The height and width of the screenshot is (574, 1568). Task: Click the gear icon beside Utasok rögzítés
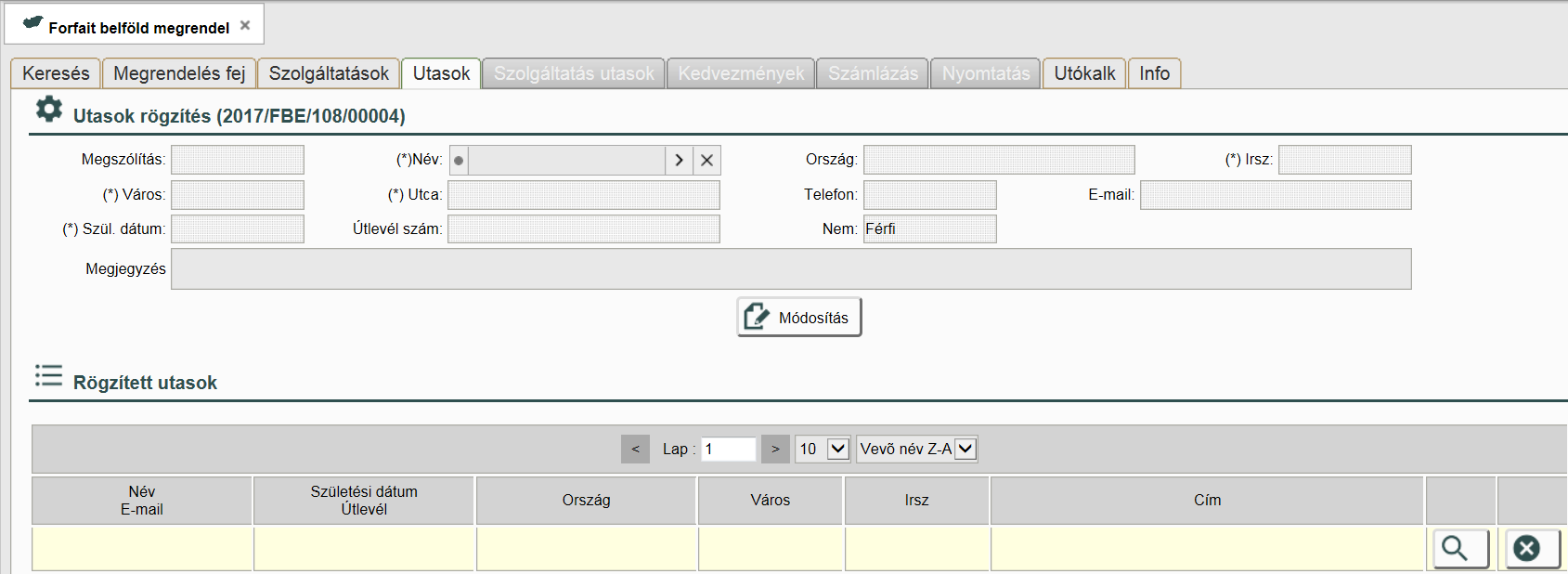click(48, 110)
